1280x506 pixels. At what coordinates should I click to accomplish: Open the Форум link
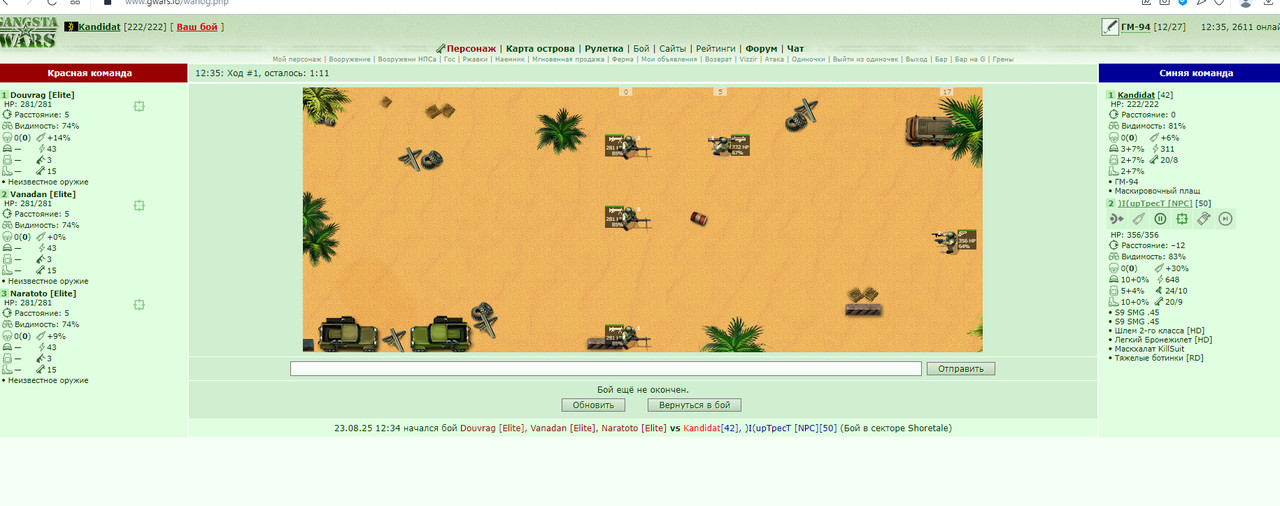761,48
